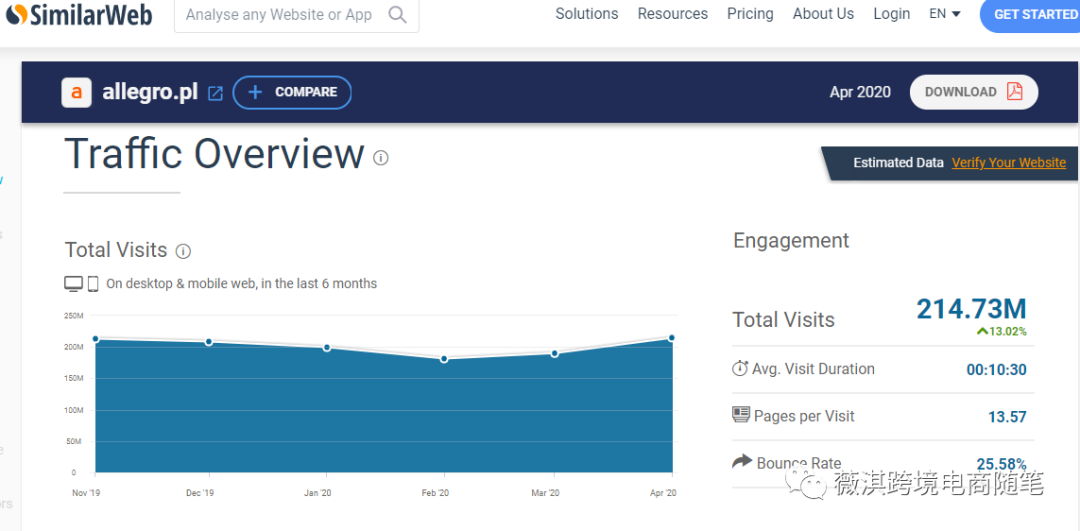This screenshot has height=531, width=1080.
Task: Open the About Us page
Action: 823,14
